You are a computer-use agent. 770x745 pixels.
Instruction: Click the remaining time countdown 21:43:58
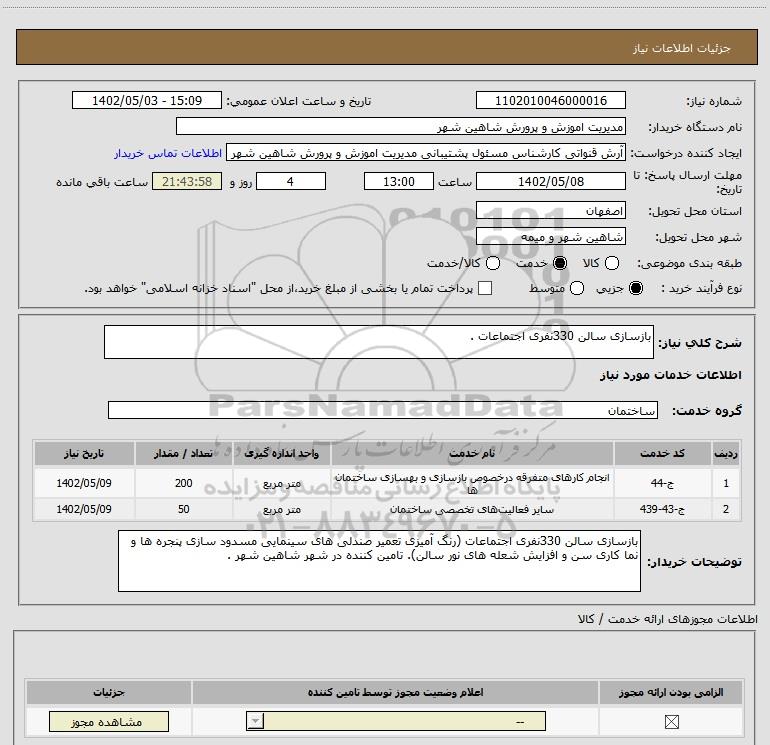(187, 181)
